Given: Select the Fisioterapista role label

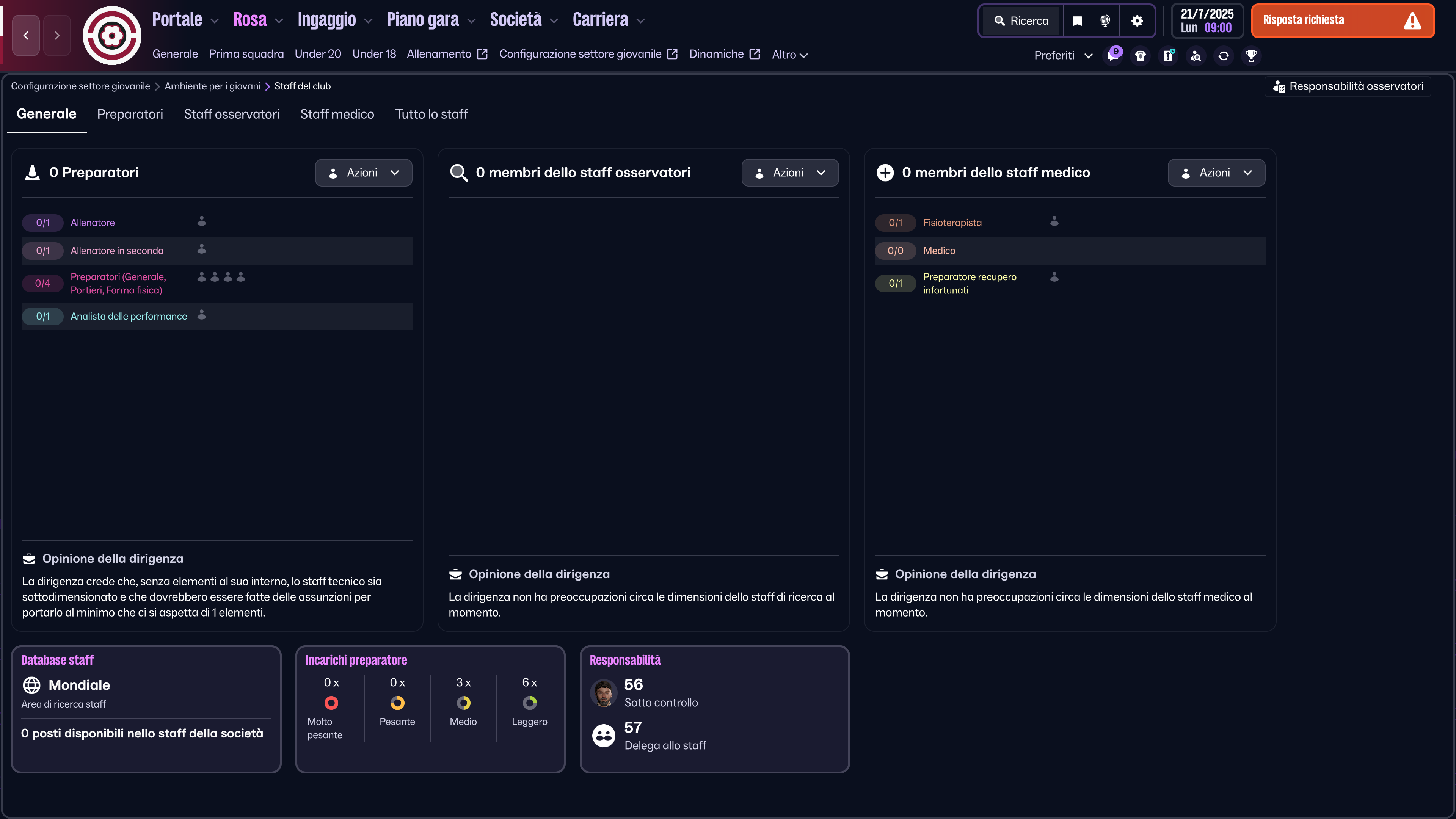Looking at the screenshot, I should coord(952,223).
